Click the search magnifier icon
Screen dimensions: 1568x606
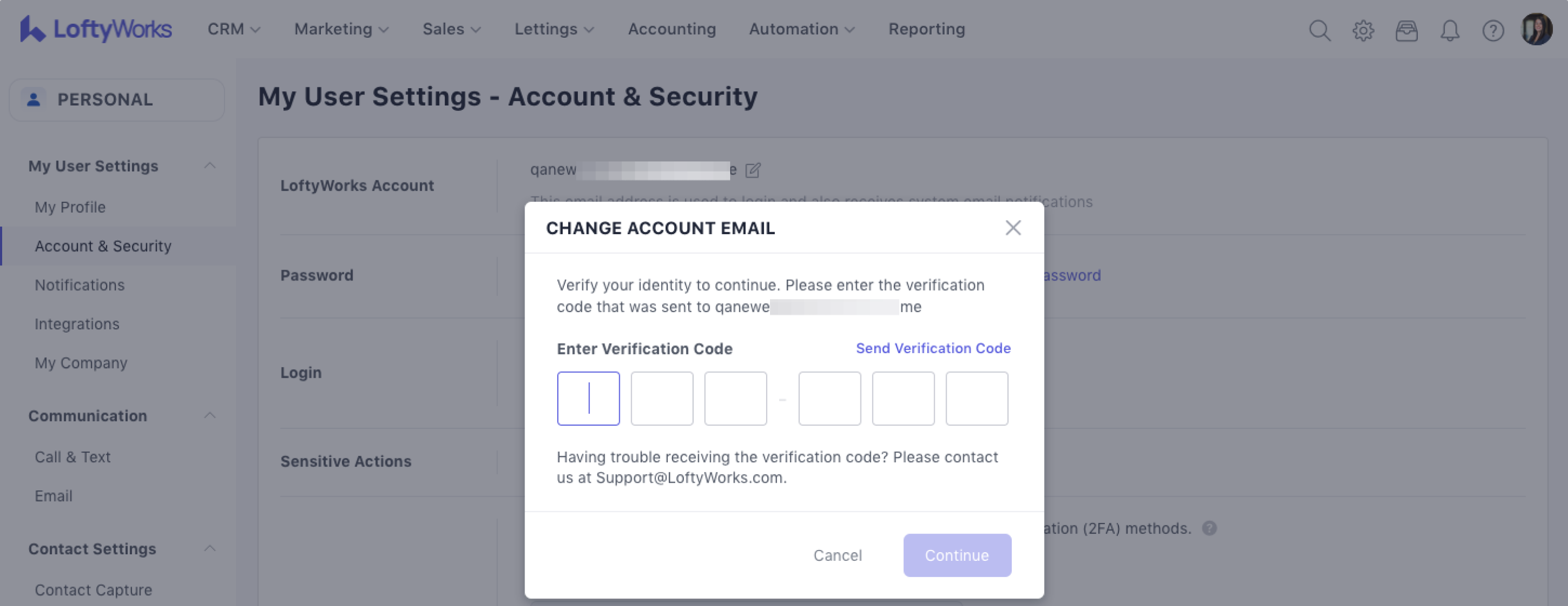tap(1319, 30)
